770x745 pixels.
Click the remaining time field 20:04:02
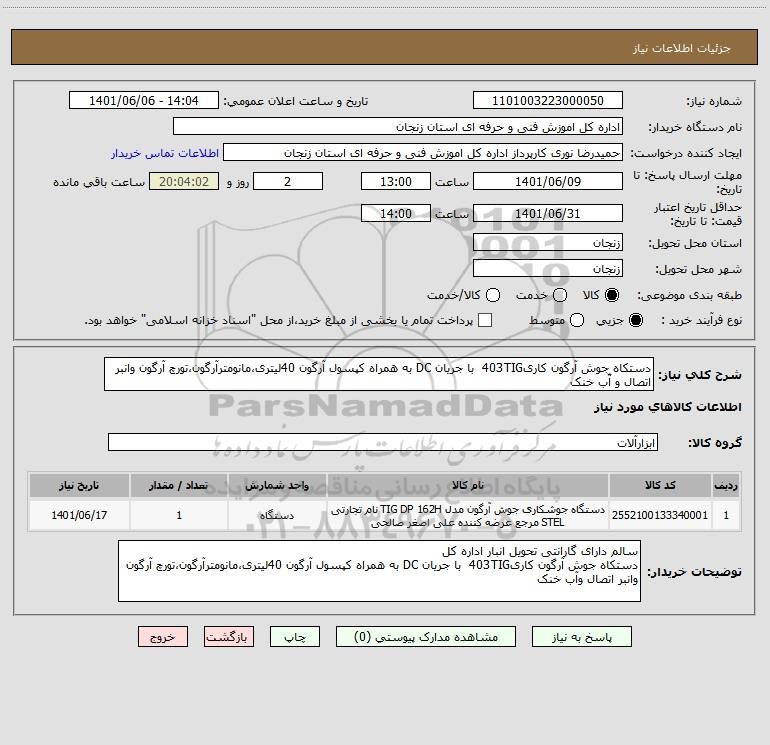184,181
